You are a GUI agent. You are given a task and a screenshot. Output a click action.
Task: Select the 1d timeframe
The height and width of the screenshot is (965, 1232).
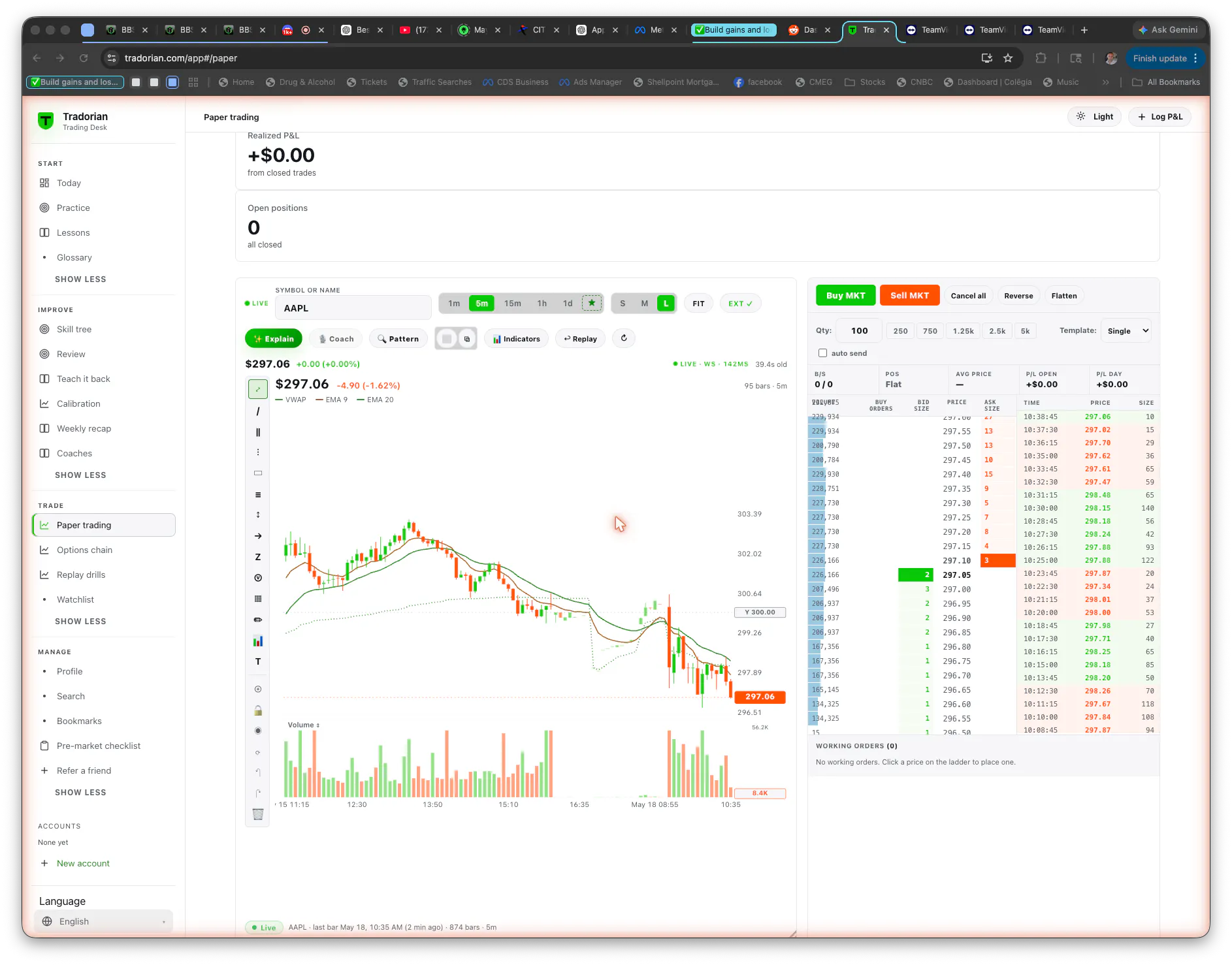coord(568,304)
